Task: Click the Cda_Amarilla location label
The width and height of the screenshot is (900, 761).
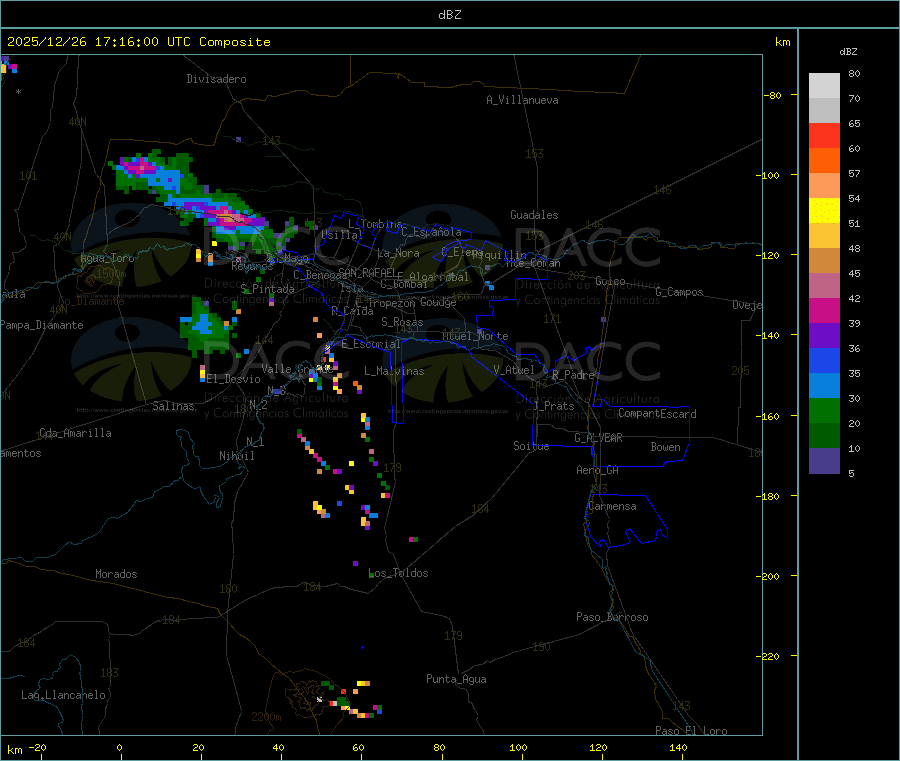Action: click(75, 433)
